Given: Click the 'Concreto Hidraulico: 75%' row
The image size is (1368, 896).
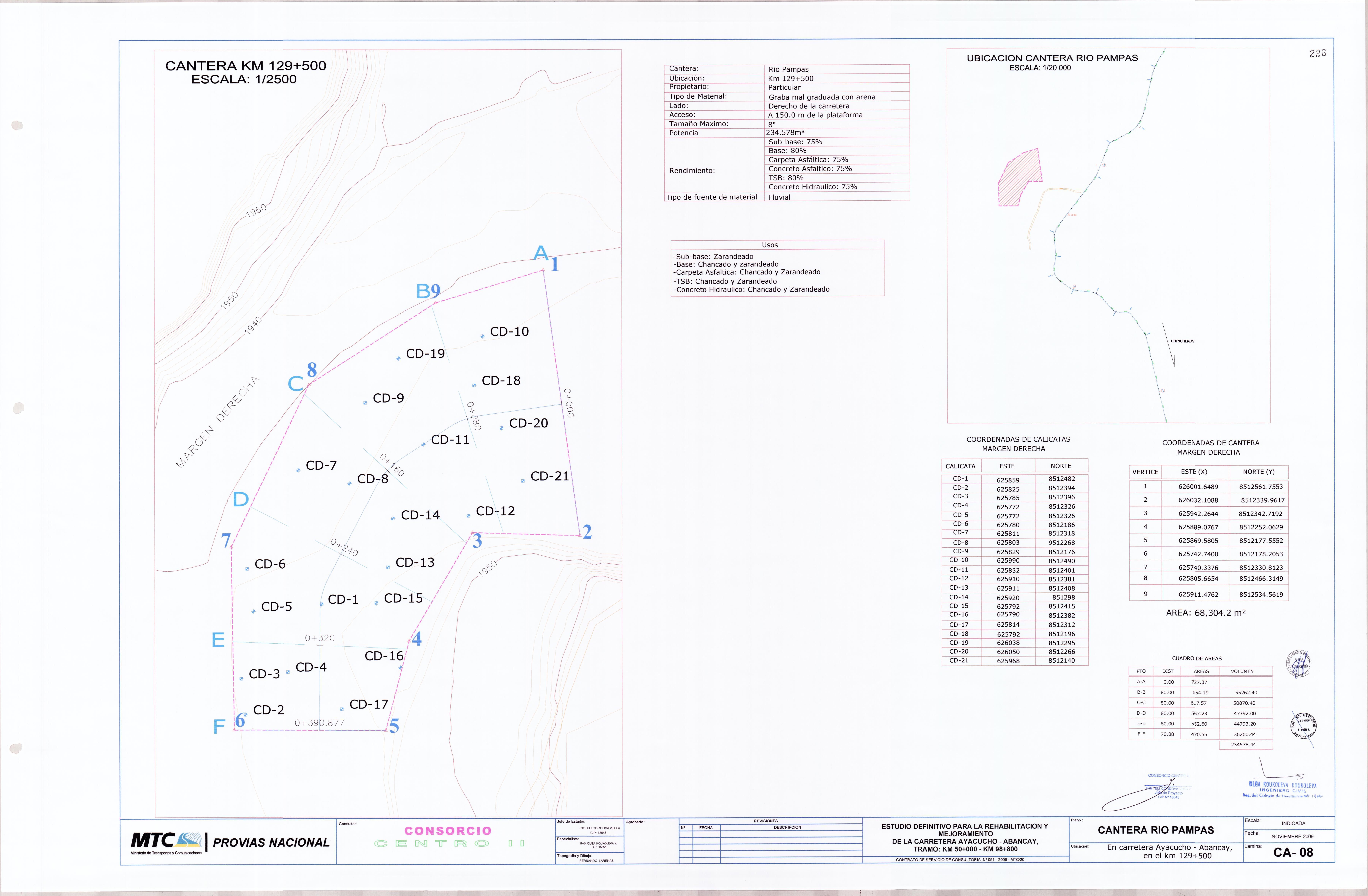Looking at the screenshot, I should coord(837,187).
